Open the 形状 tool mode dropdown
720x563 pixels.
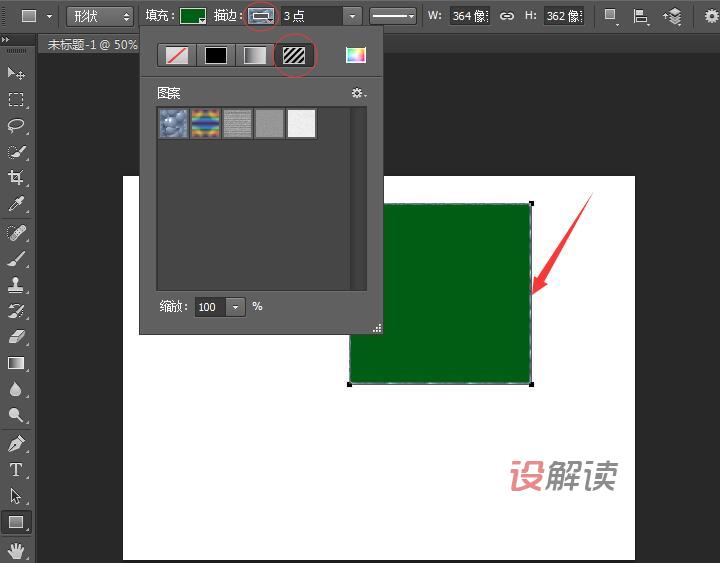pyautogui.click(x=100, y=16)
